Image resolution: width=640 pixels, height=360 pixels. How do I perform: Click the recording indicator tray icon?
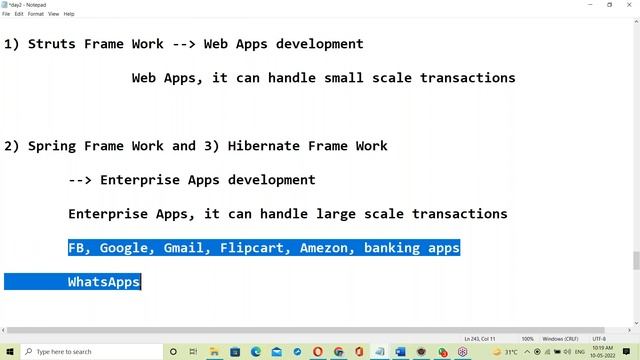[537, 351]
